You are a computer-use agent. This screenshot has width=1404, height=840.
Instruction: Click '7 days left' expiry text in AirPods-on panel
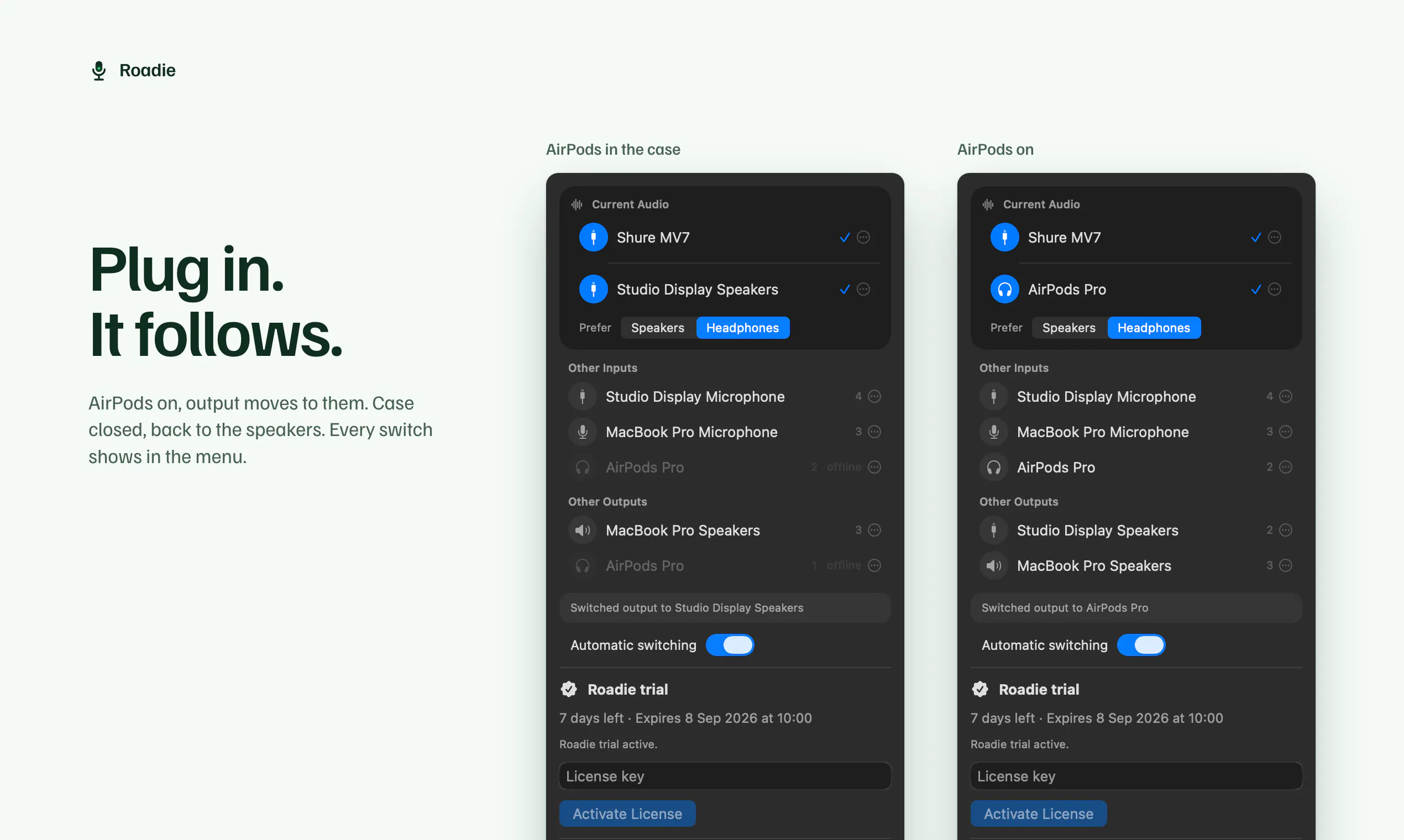1097,718
